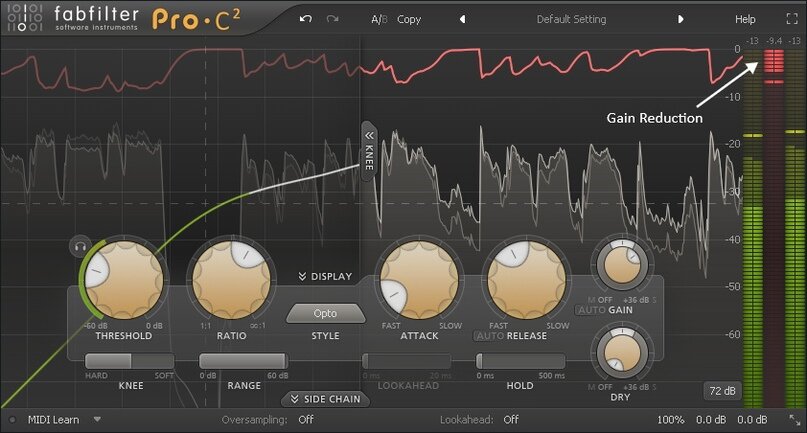Click the Pro-C 2 product logo
Screen dimensions: 807x433
196,20
